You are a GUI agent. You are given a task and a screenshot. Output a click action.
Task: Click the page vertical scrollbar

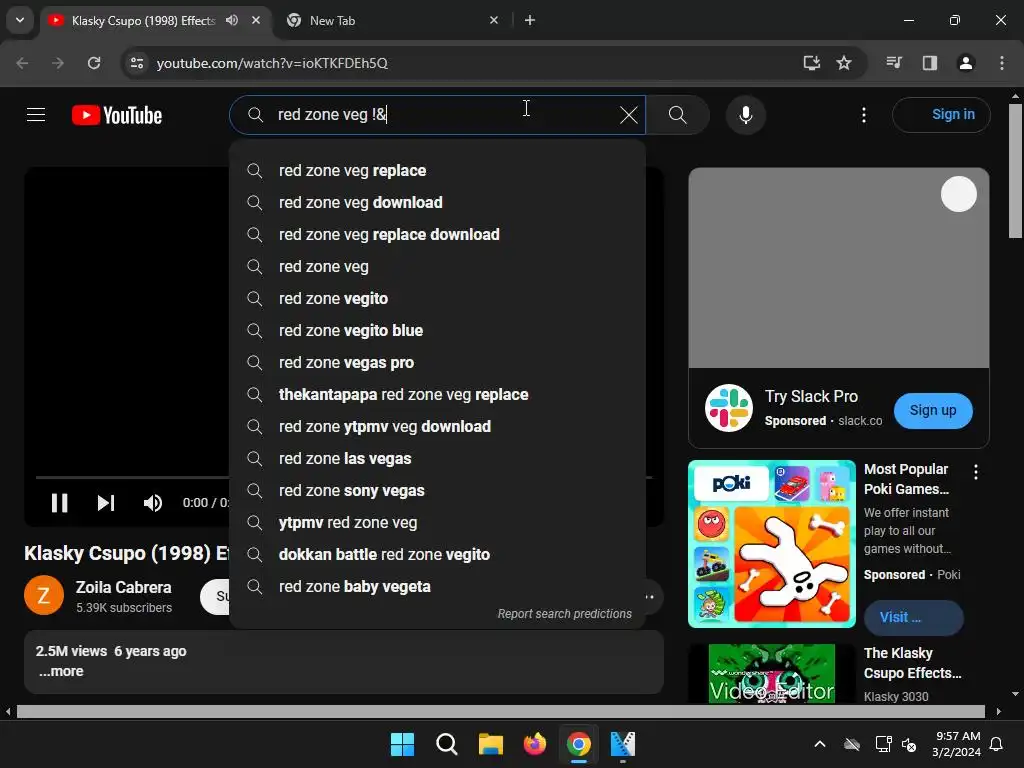point(1016,171)
